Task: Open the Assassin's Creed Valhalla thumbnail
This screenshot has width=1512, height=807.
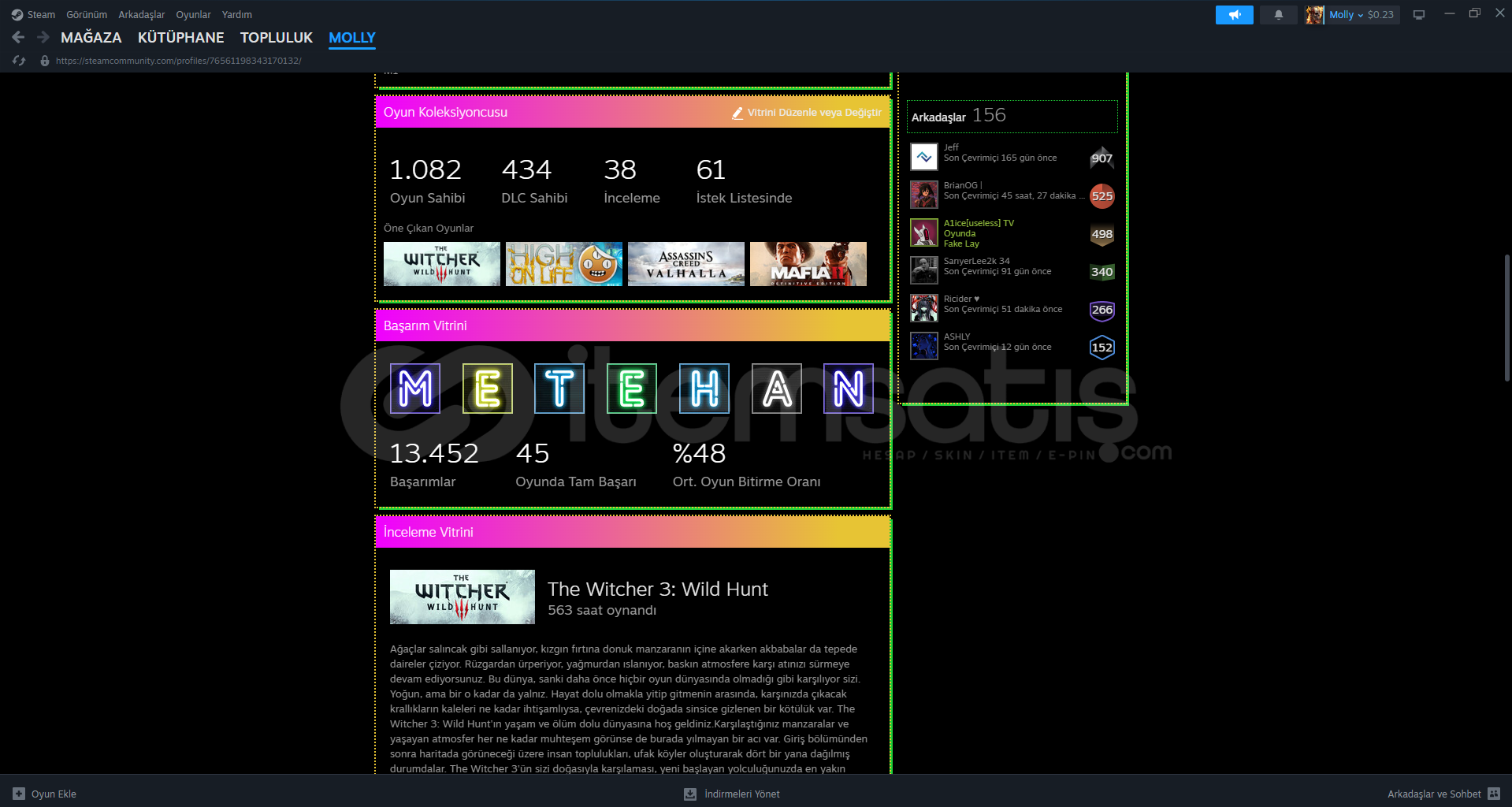Action: [x=686, y=264]
